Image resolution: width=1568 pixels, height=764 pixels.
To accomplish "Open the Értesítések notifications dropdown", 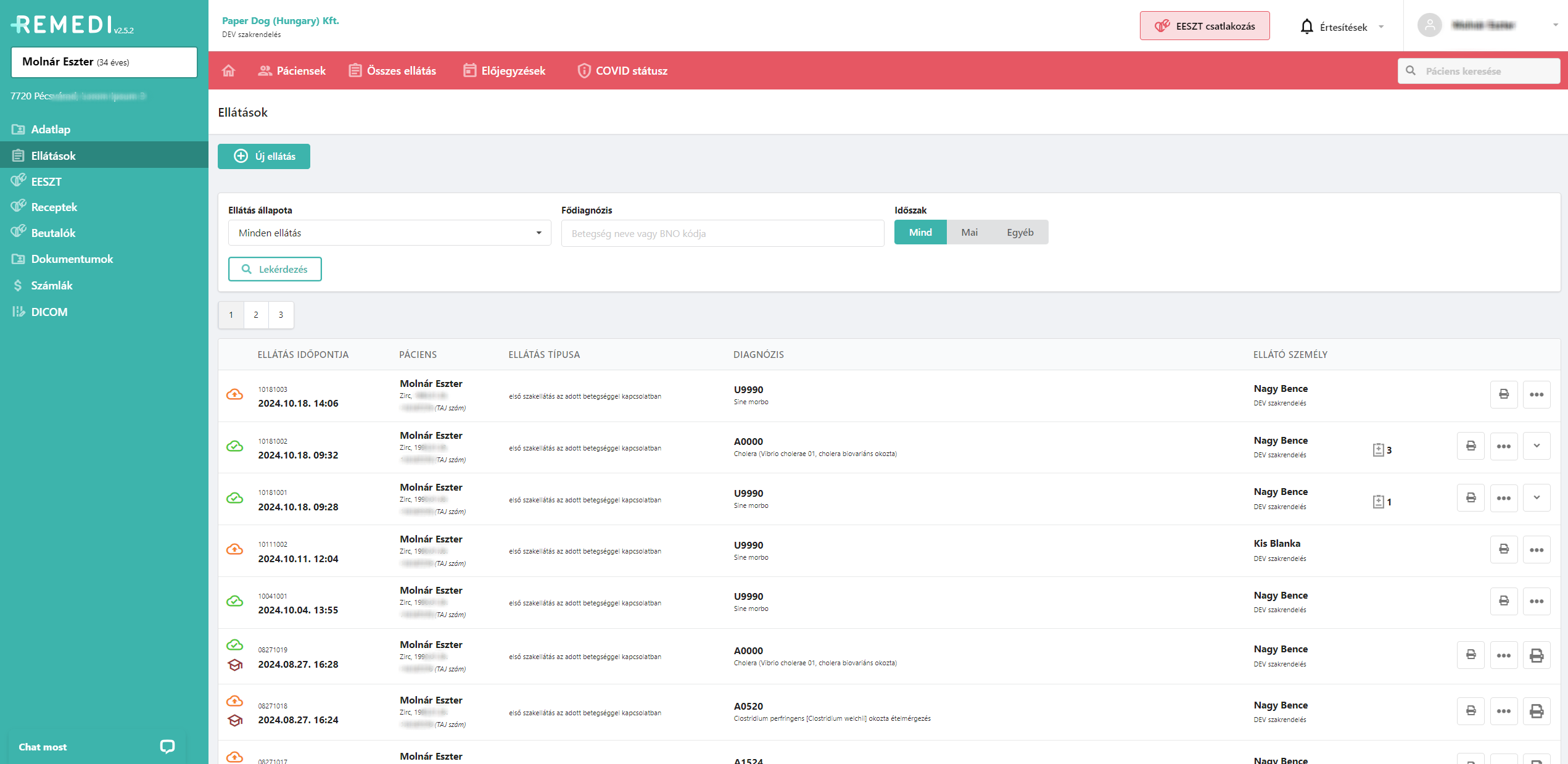I will click(x=1342, y=27).
